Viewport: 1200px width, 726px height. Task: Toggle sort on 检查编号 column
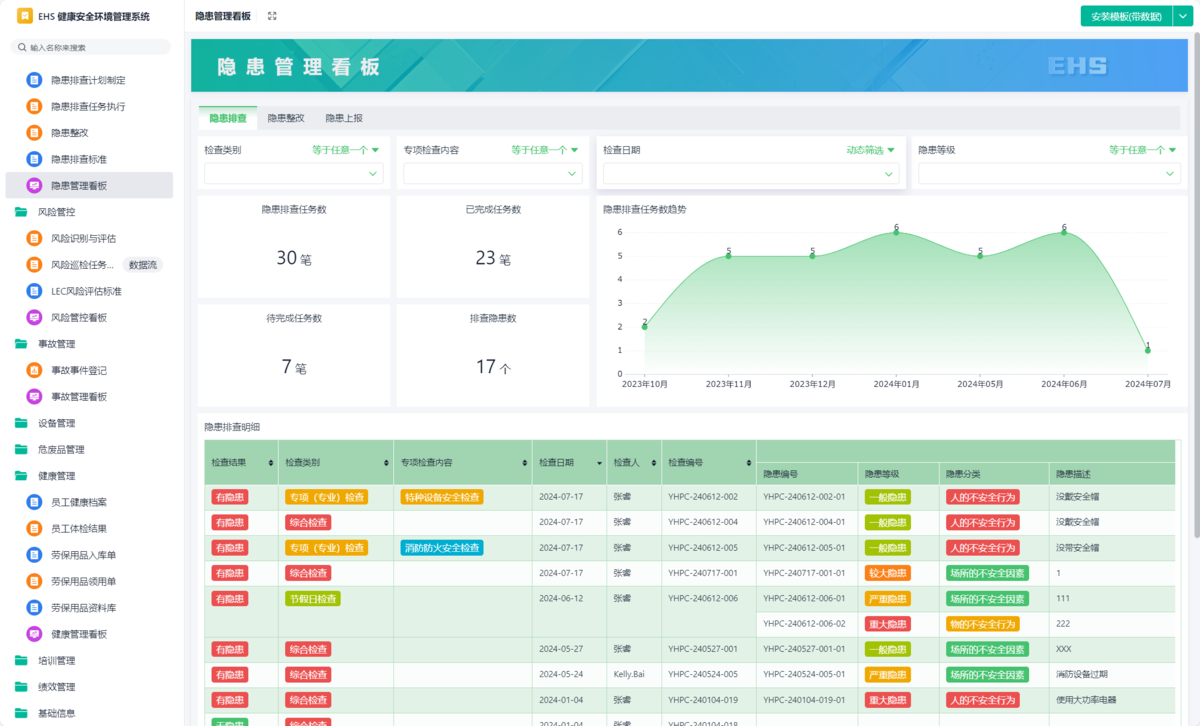749,464
